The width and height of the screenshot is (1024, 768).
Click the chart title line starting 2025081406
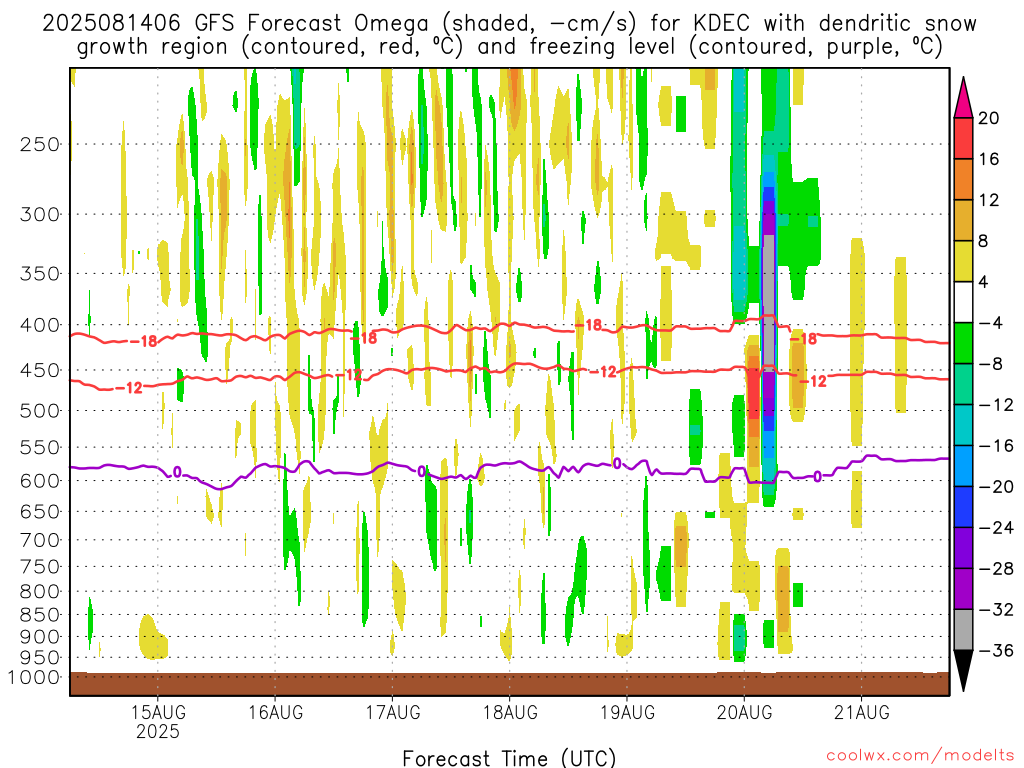[509, 24]
